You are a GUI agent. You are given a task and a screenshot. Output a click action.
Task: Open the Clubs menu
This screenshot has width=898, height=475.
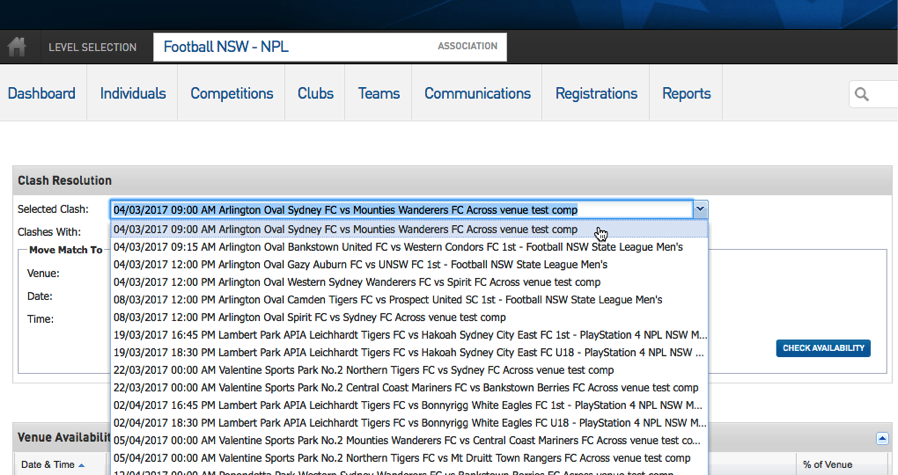pos(316,93)
